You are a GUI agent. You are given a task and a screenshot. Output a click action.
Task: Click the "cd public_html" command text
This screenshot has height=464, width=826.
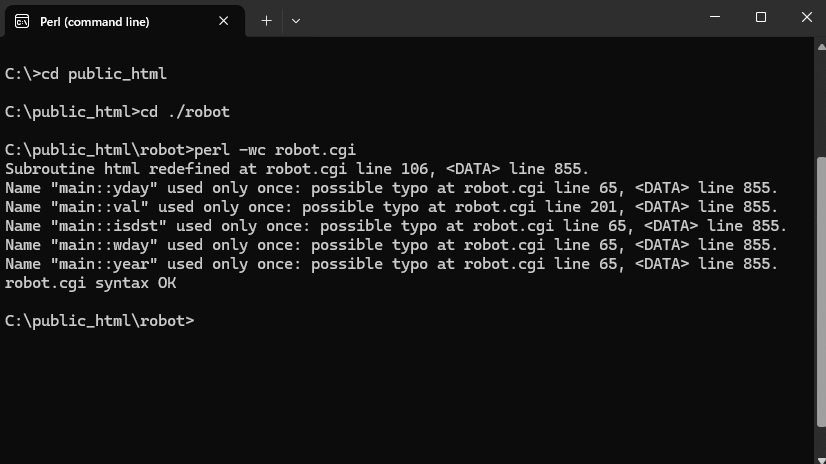coord(103,74)
